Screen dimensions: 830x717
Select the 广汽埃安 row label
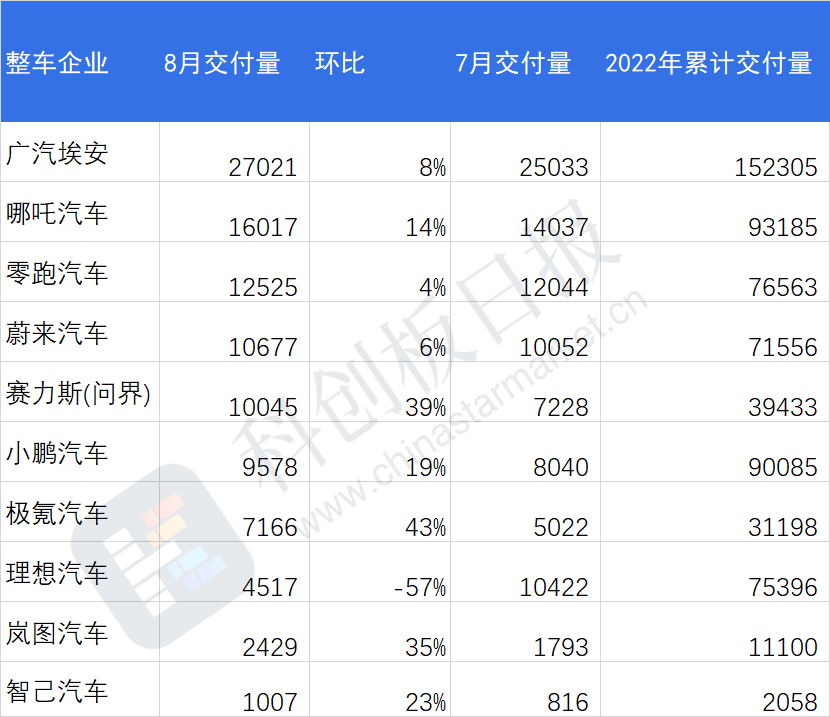click(57, 153)
